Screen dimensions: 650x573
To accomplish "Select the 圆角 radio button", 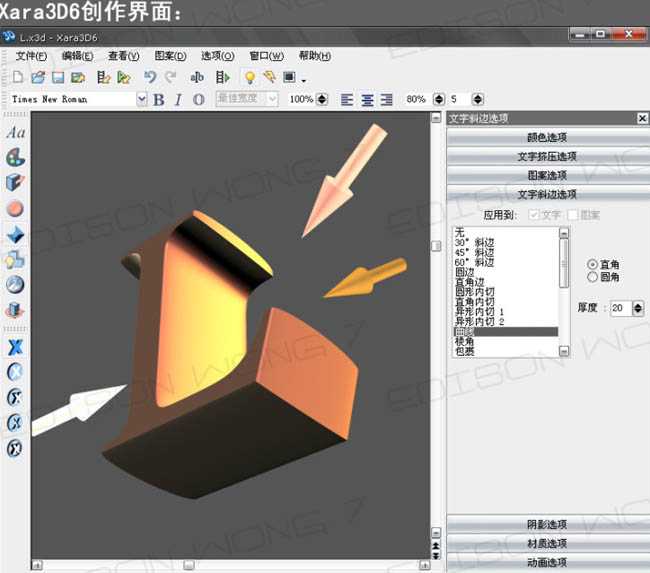I will (593, 277).
